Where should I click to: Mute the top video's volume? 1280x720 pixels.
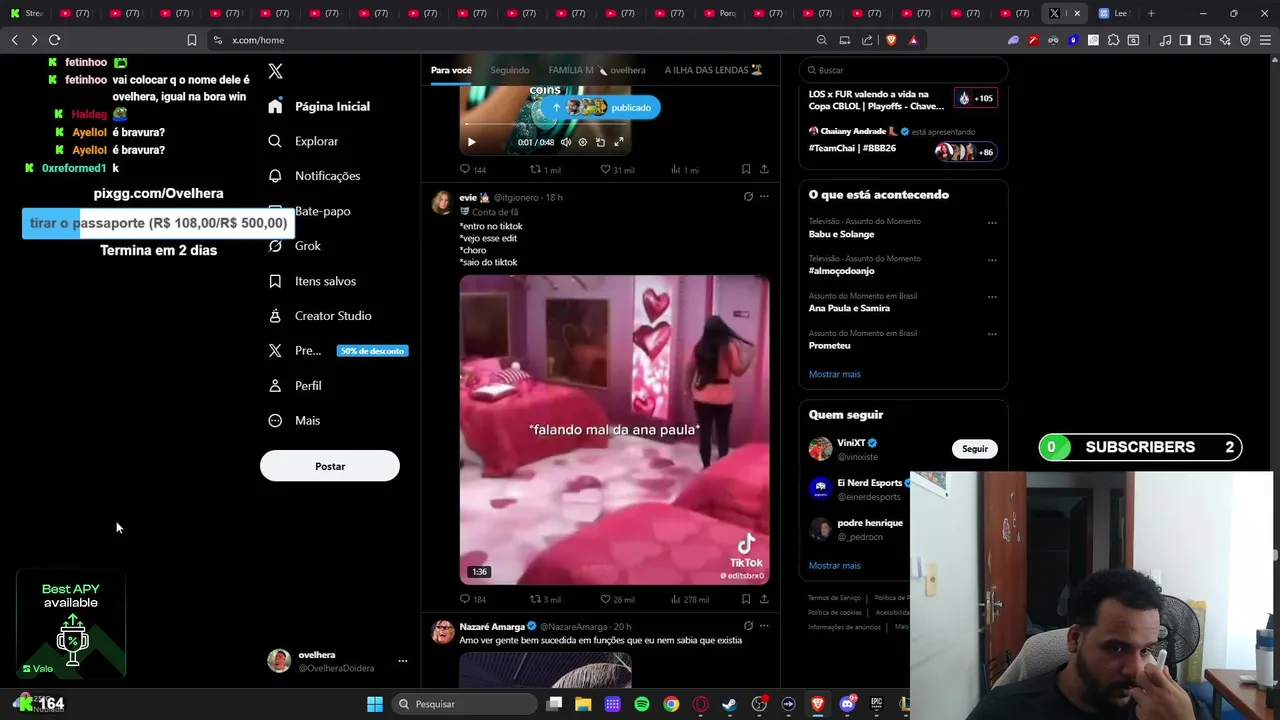(566, 142)
